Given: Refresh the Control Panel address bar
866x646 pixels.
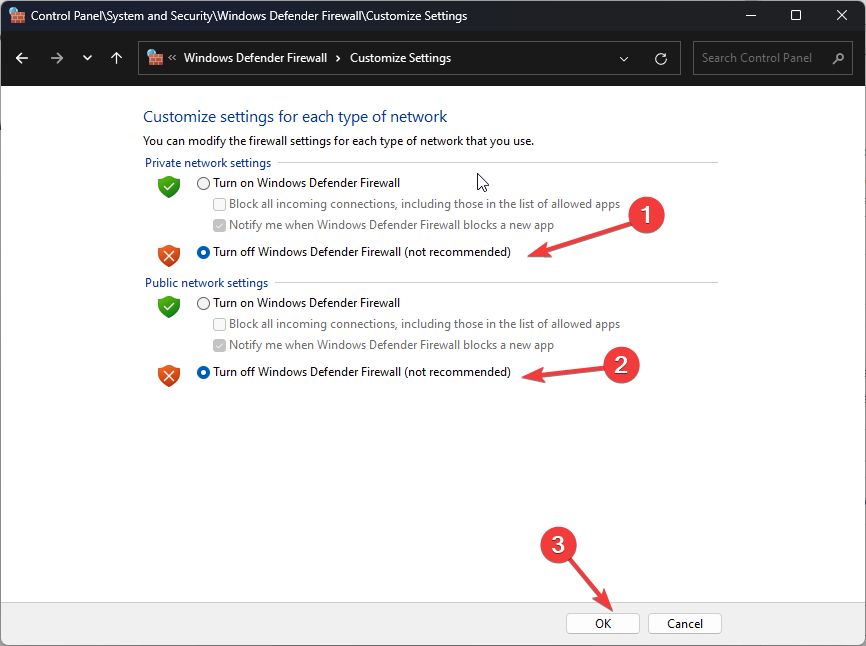Looking at the screenshot, I should pos(661,59).
